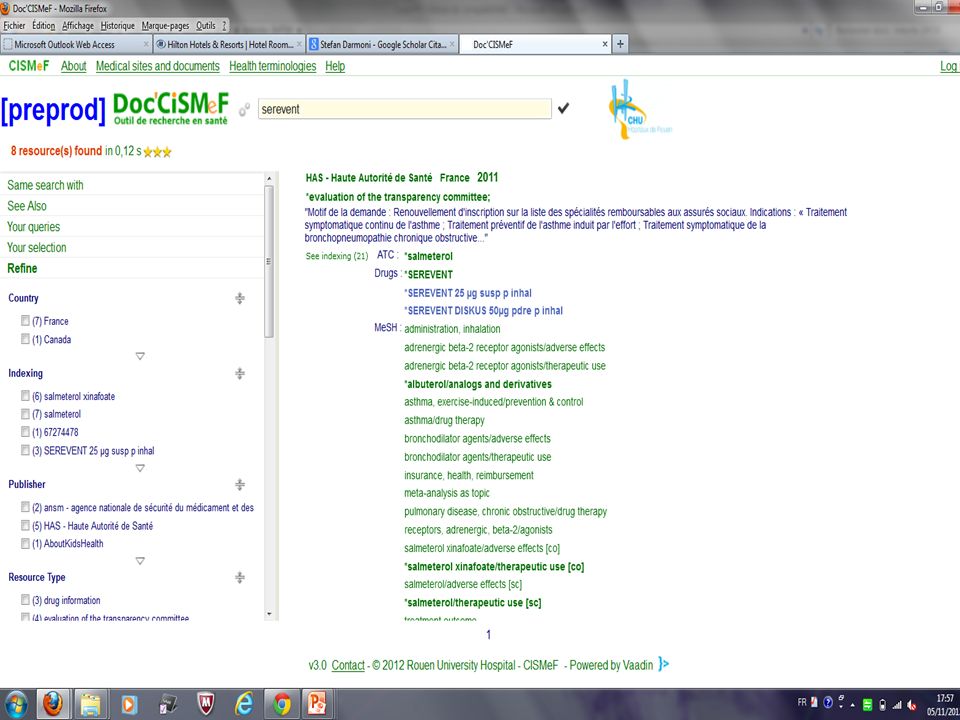
Task: Expand See indexing (21) link
Action: tap(337, 256)
